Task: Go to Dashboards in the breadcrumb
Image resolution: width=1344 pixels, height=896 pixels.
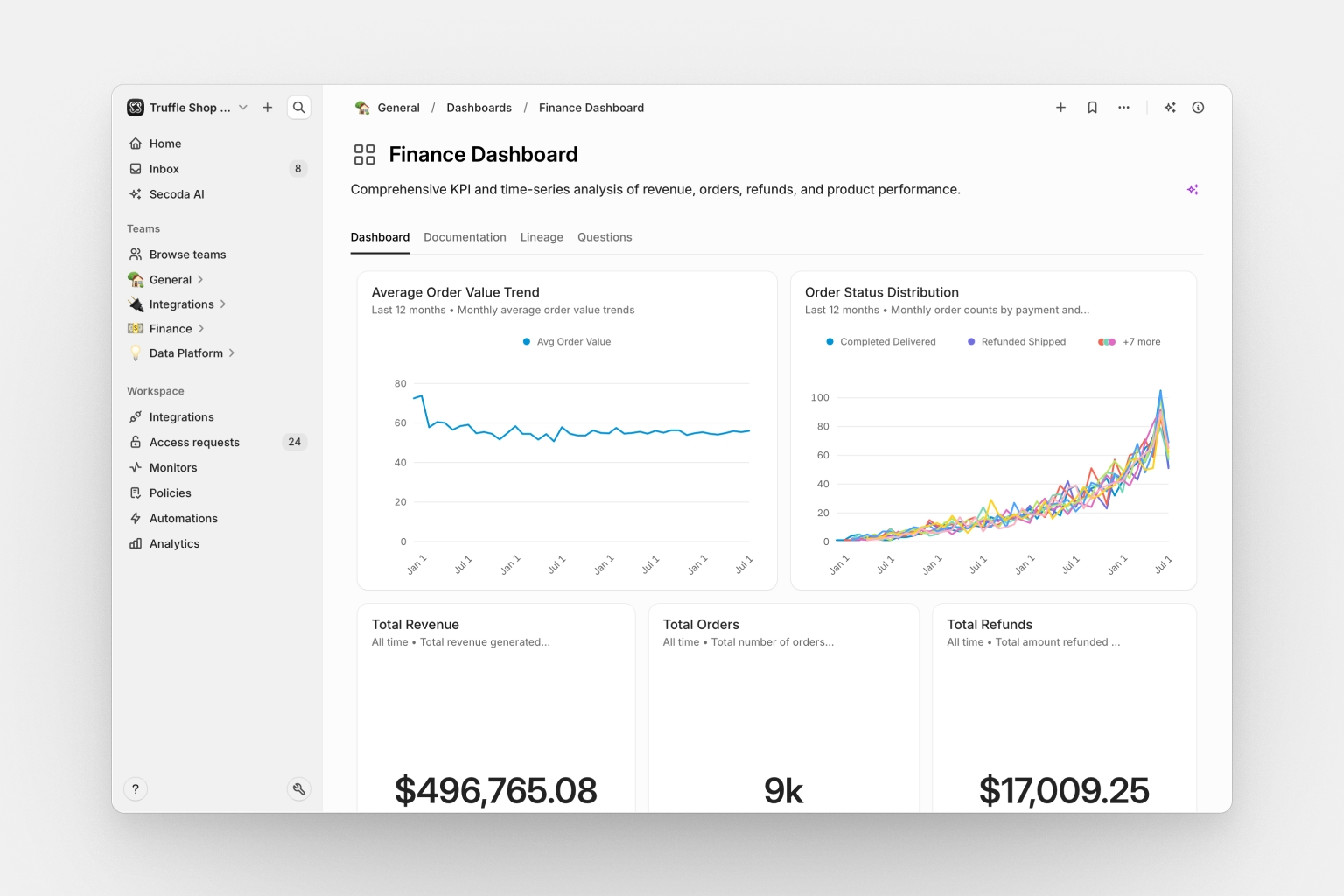Action: [479, 108]
